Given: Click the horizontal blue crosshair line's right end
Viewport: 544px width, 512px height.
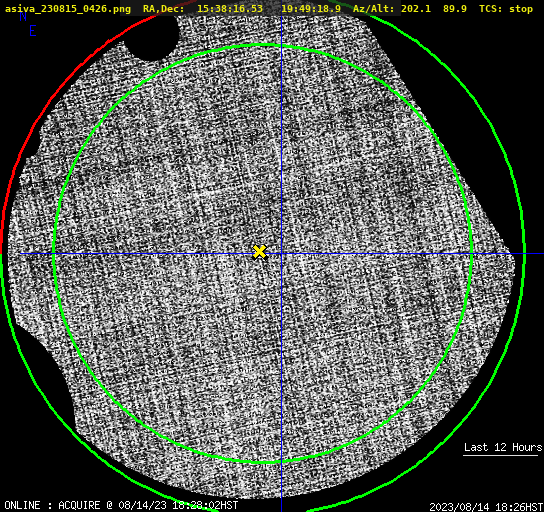Looking at the screenshot, I should (534, 254).
